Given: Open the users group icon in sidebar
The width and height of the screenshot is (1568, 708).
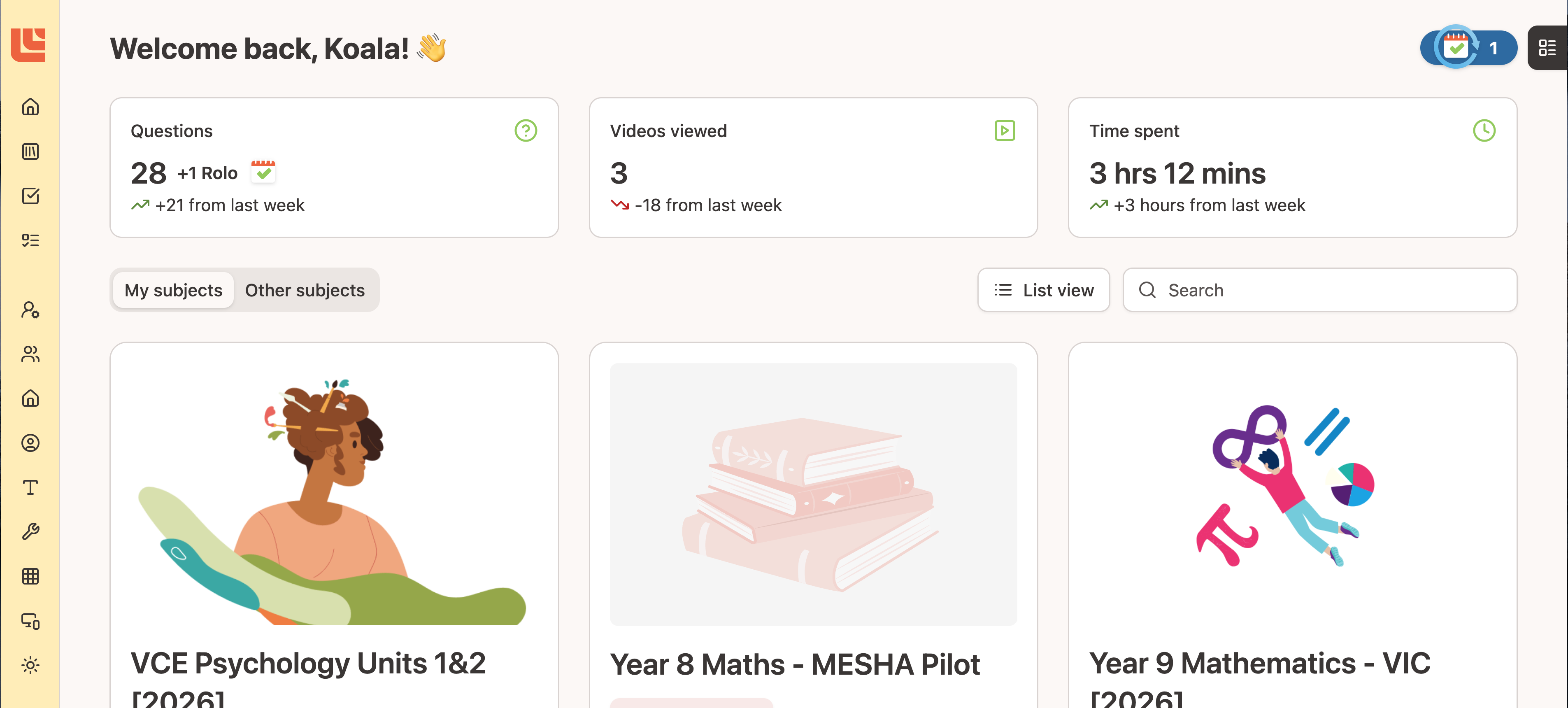Looking at the screenshot, I should (30, 354).
